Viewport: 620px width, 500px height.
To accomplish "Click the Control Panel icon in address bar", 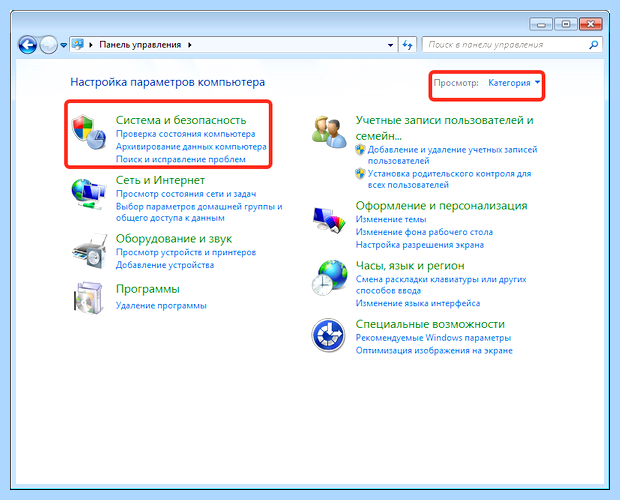I will [78, 44].
